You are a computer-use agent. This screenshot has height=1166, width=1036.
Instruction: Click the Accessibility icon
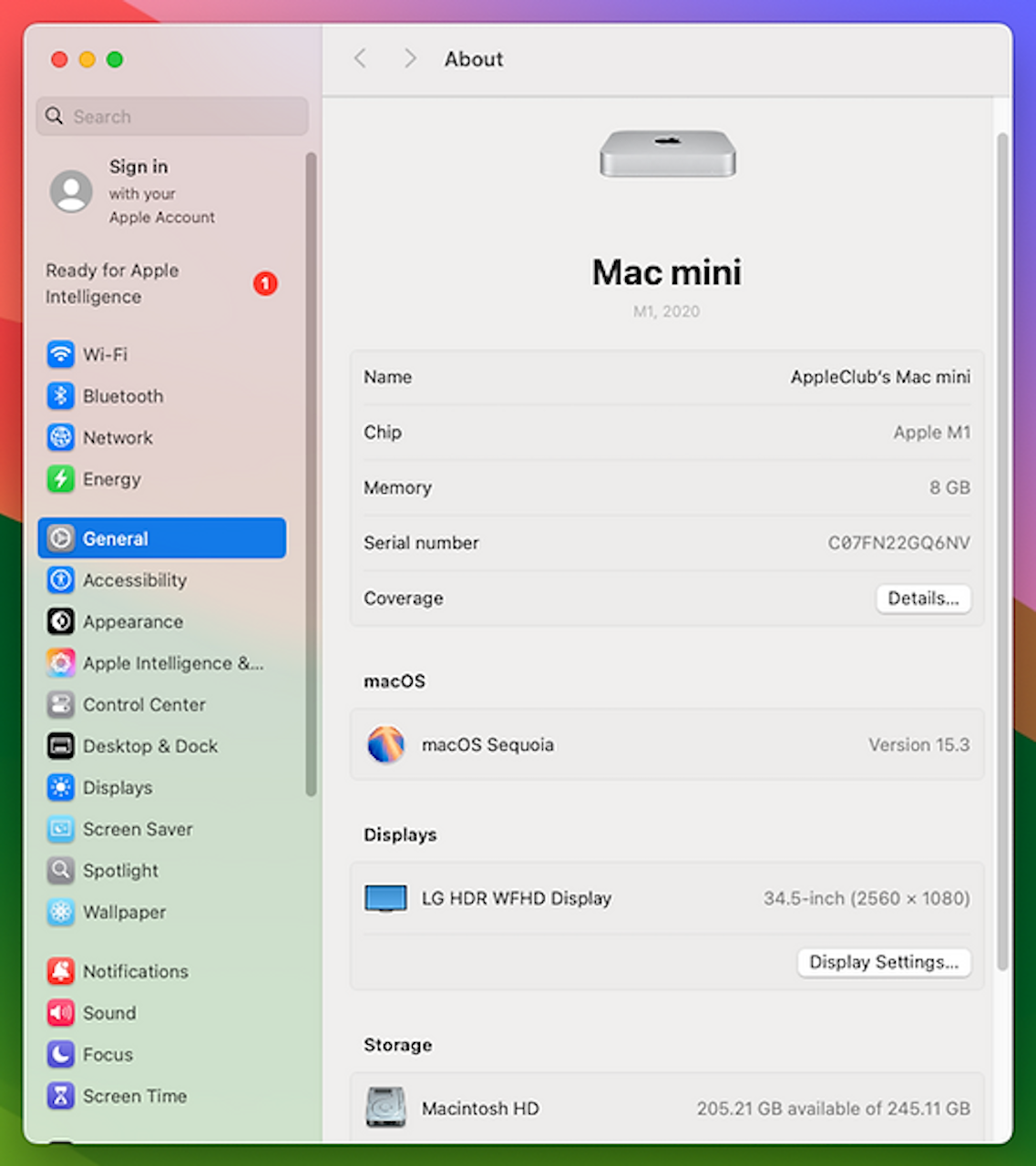pyautogui.click(x=60, y=580)
